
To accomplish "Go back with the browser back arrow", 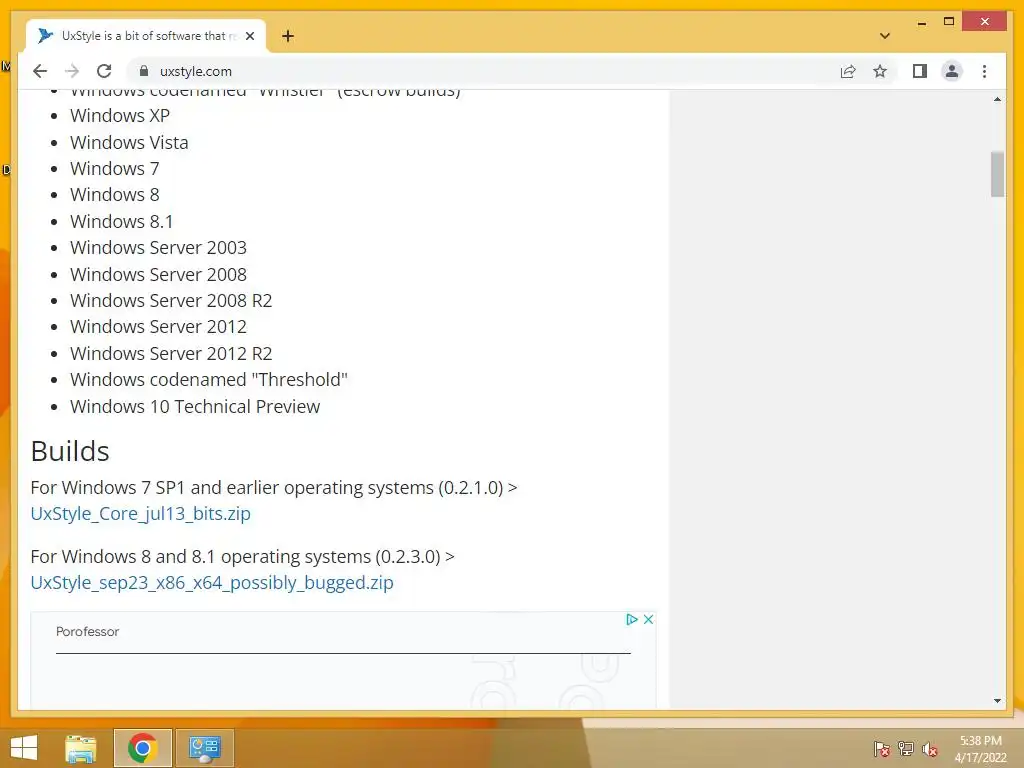I will pyautogui.click(x=40, y=71).
